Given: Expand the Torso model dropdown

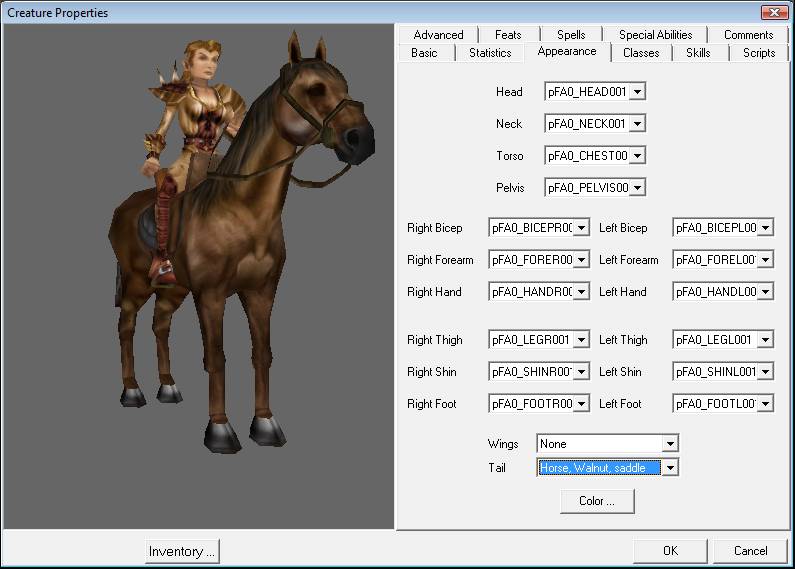Looking at the screenshot, I should click(x=638, y=156).
